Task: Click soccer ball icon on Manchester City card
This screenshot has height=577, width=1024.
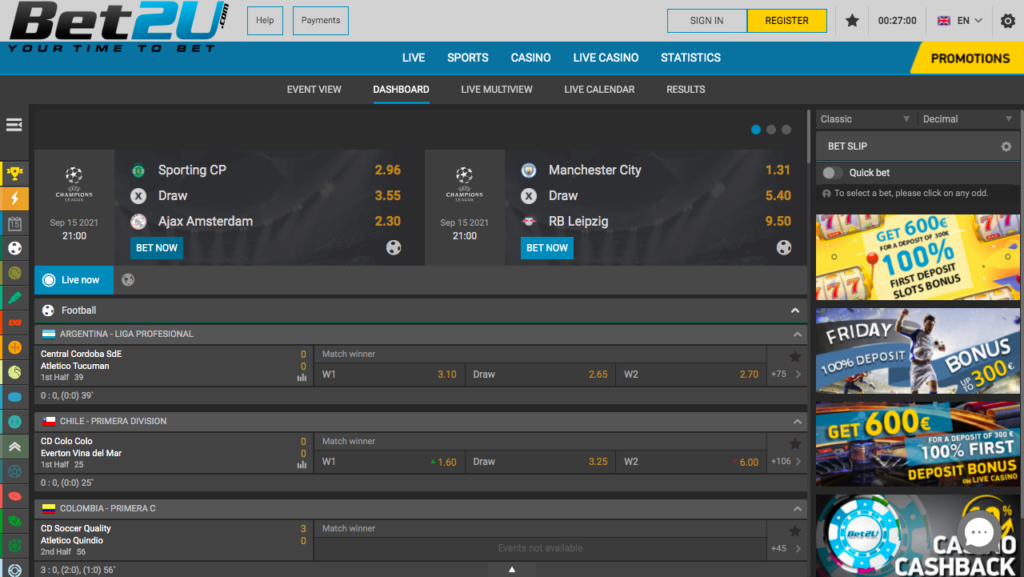Action: click(x=784, y=247)
